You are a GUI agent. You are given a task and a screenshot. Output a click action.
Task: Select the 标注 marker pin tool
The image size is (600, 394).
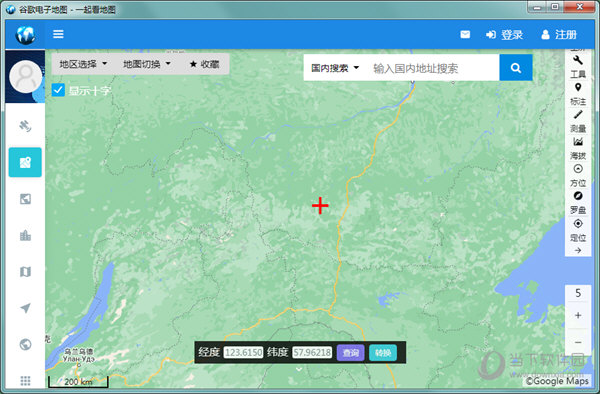click(578, 94)
